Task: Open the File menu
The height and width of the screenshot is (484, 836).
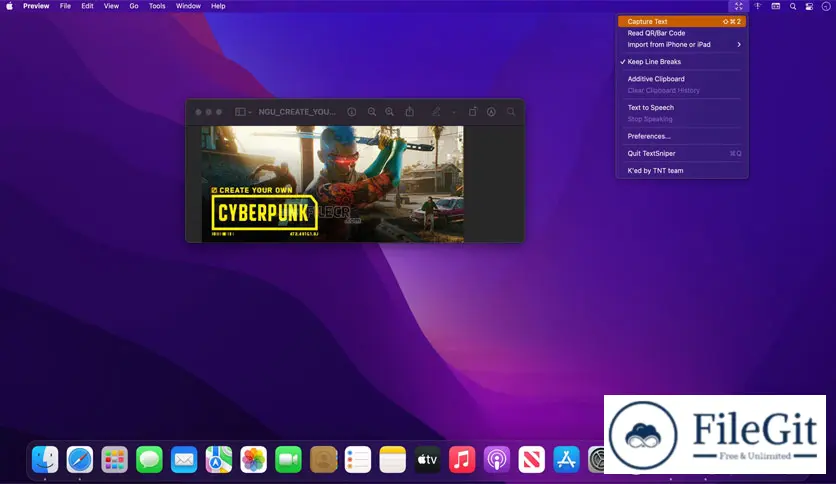Action: (x=65, y=6)
